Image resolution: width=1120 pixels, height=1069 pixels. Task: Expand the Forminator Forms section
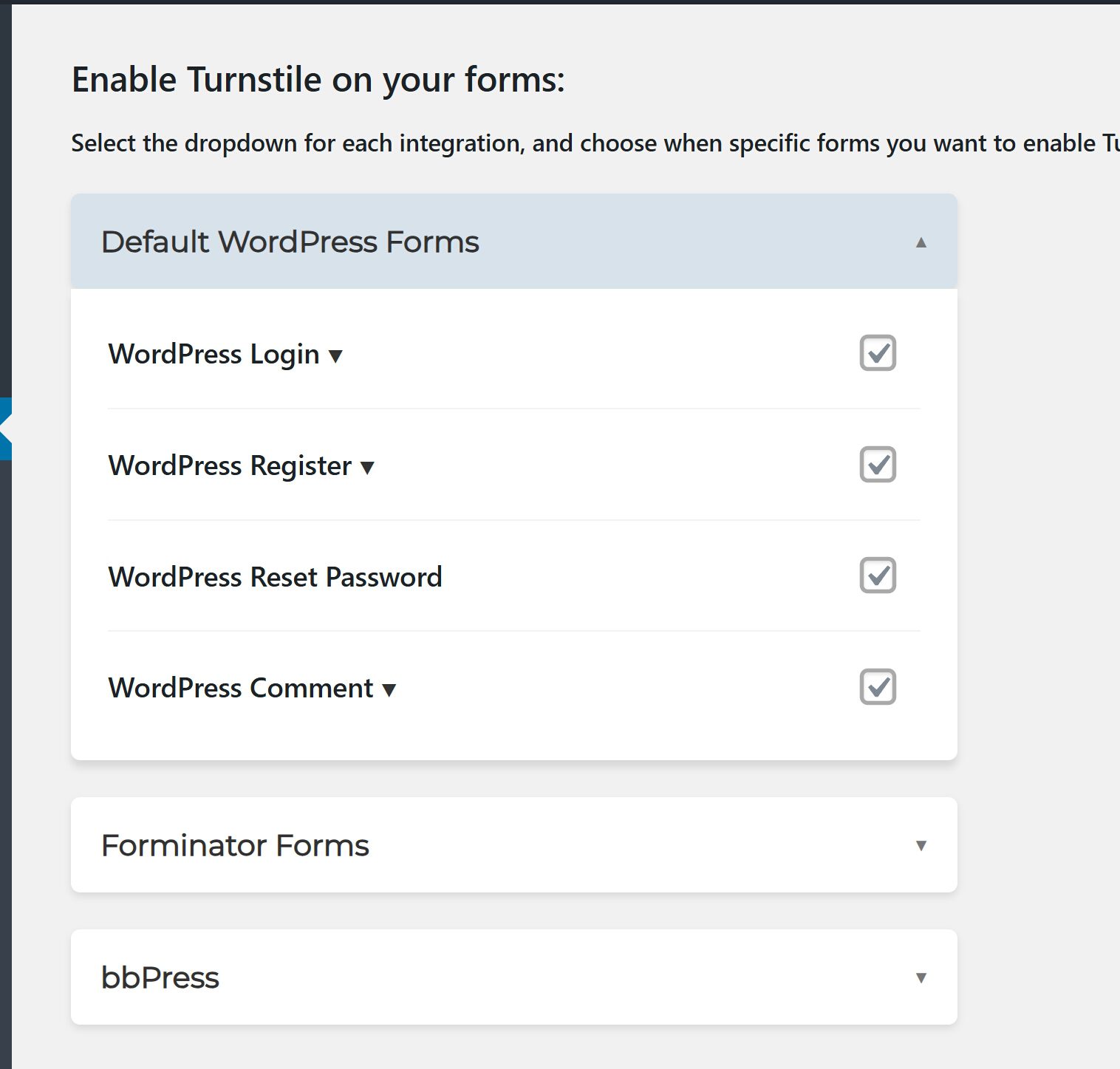click(x=513, y=844)
